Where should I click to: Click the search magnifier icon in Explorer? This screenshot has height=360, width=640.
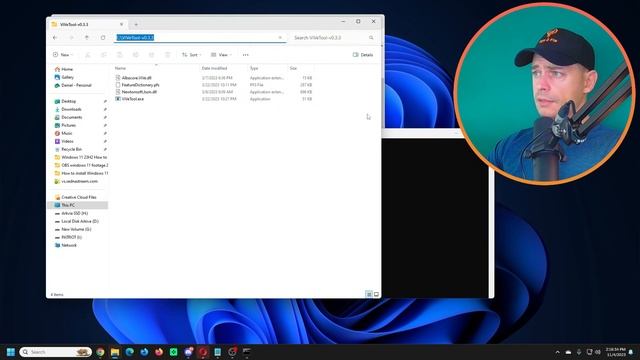(371, 38)
